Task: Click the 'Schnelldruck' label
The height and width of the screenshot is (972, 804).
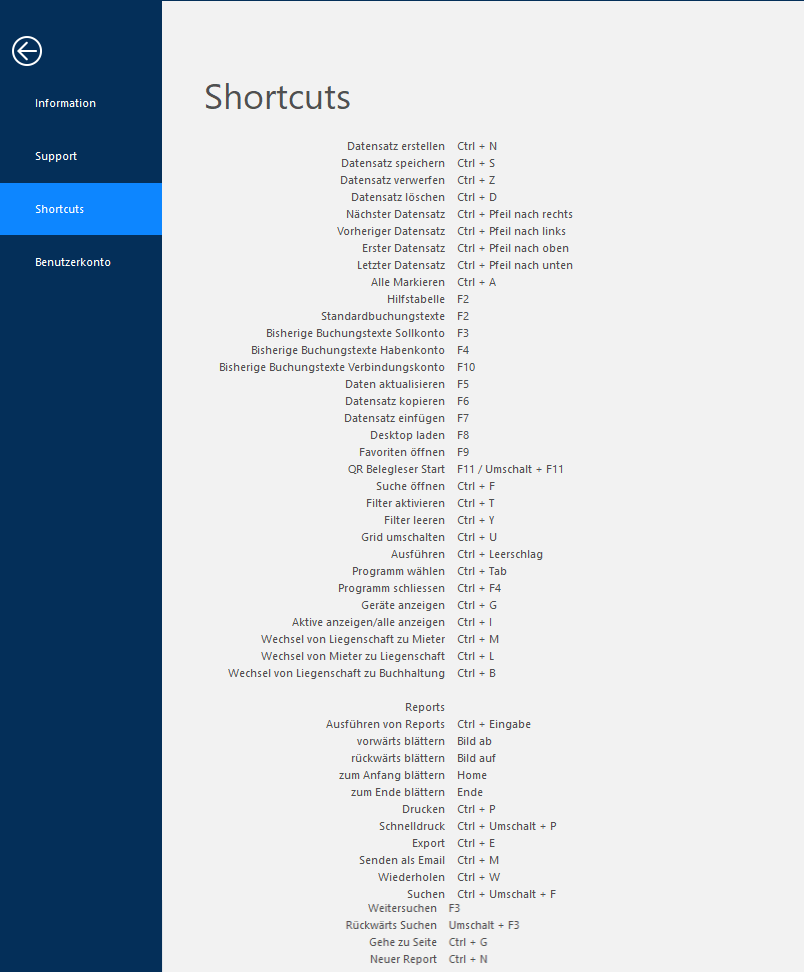Action: tap(412, 826)
